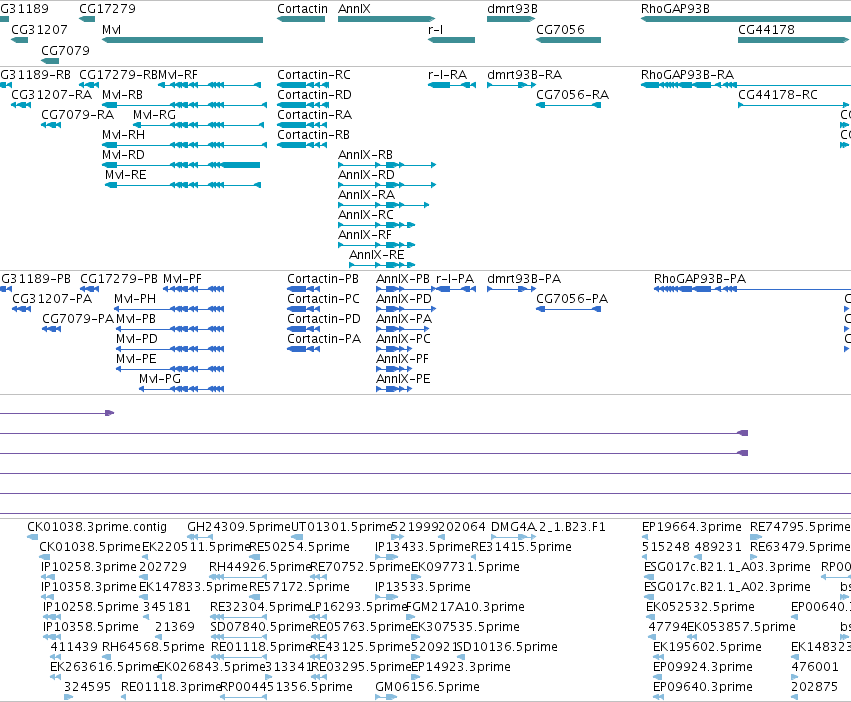Click the dmrt93B gene label
The width and height of the screenshot is (851, 702).
pyautogui.click(x=512, y=9)
